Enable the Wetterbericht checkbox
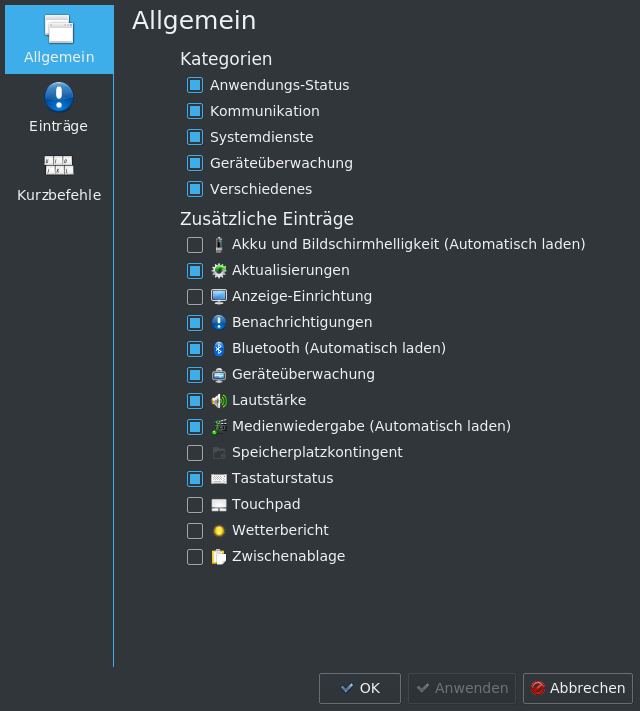The image size is (640, 711). [195, 531]
